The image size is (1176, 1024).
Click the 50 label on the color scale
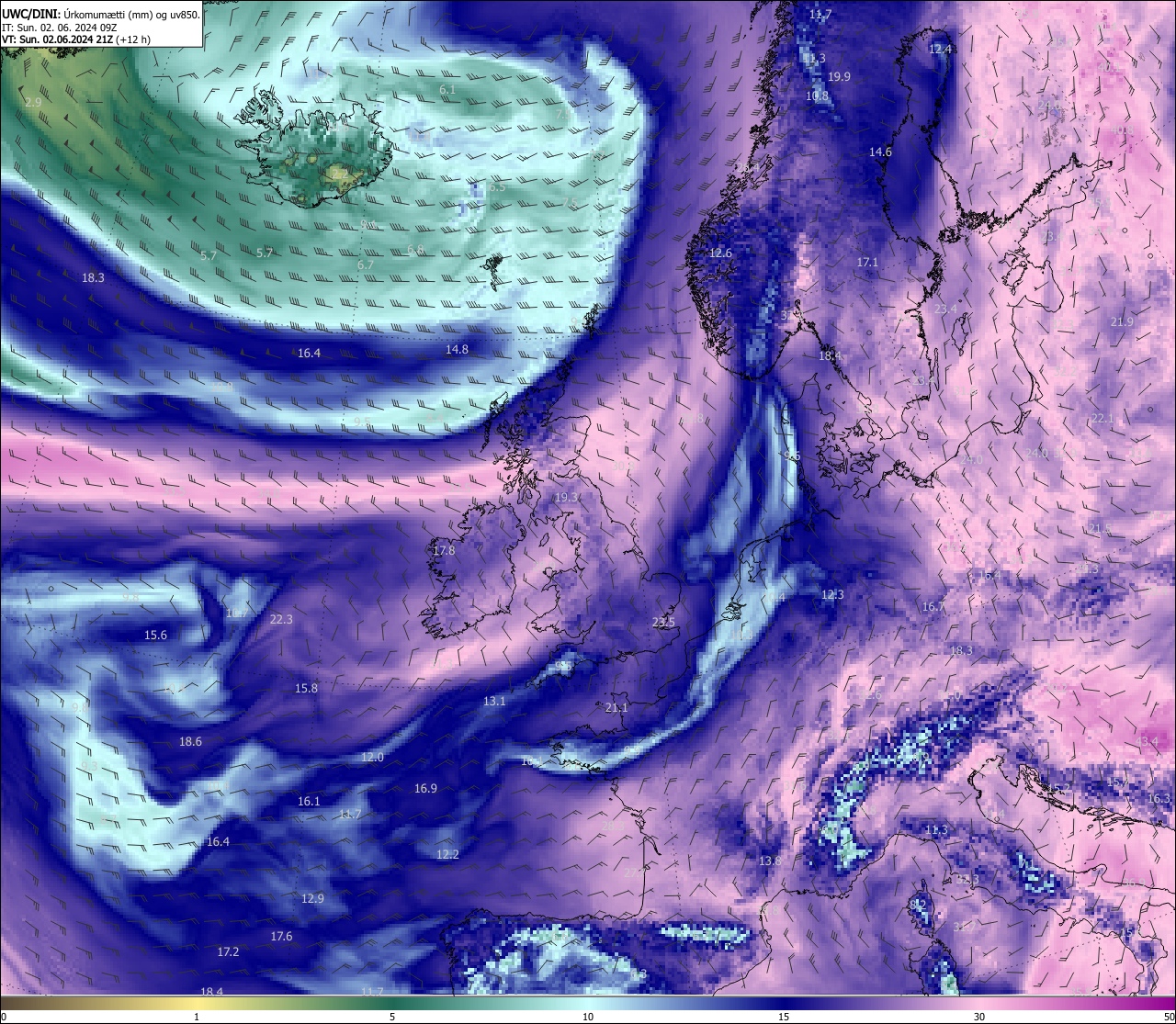(x=1169, y=1017)
